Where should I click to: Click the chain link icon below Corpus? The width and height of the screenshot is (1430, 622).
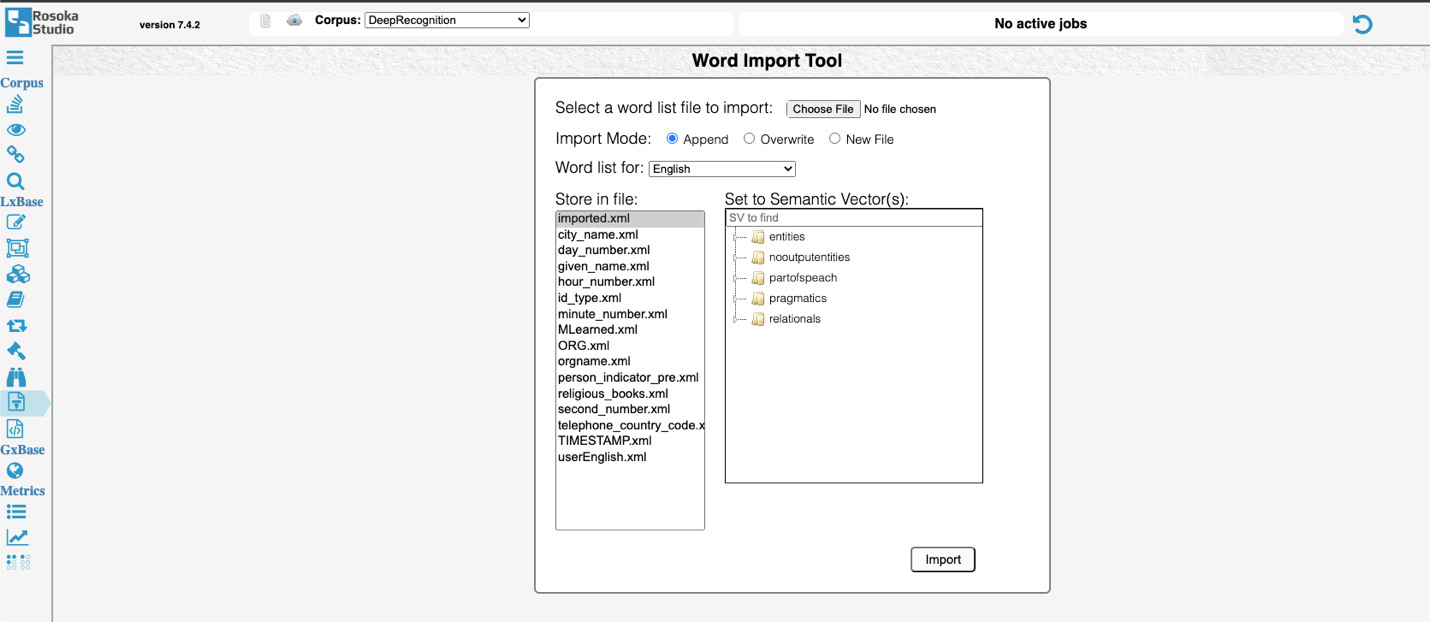(x=17, y=154)
